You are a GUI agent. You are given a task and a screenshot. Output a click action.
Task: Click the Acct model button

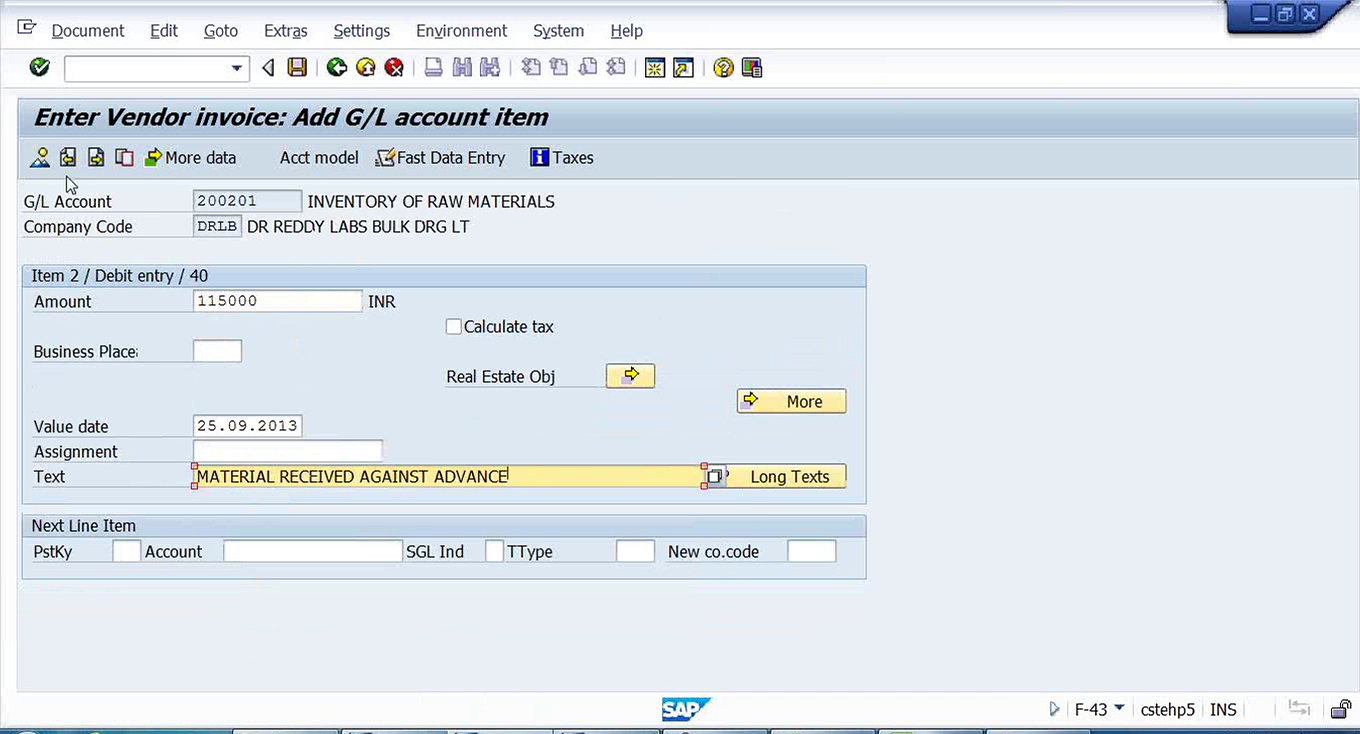tap(319, 157)
